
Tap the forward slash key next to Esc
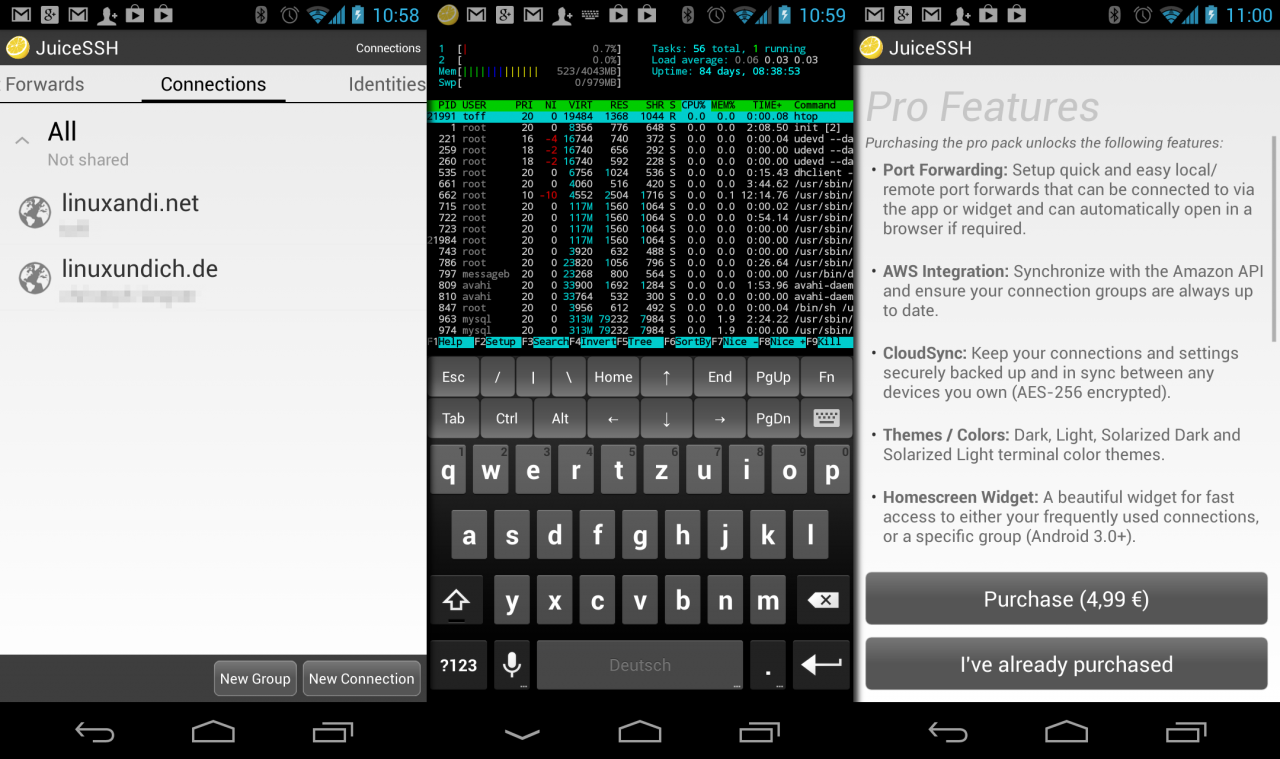click(497, 377)
